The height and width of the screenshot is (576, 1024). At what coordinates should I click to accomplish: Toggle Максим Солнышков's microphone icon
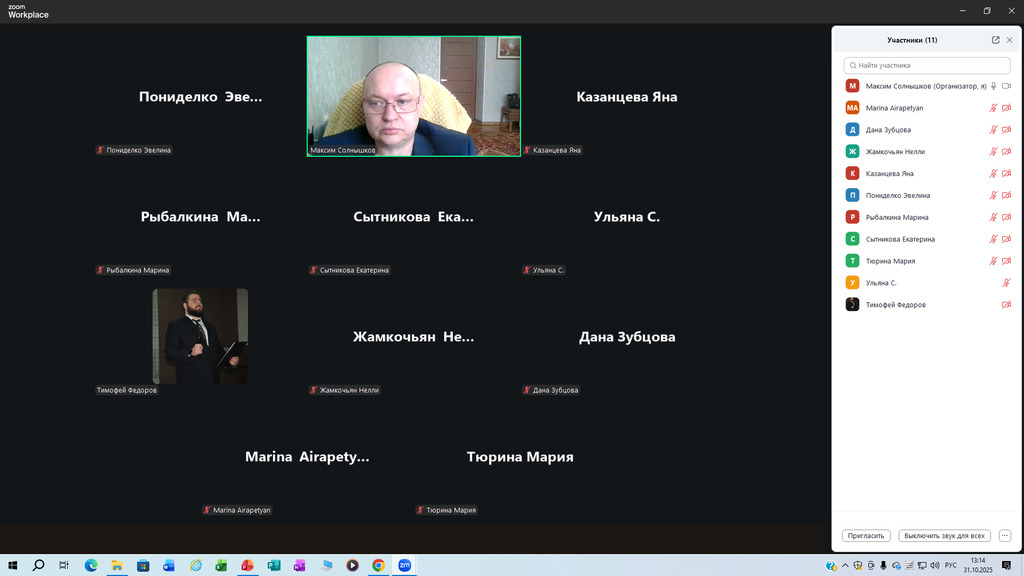click(993, 86)
